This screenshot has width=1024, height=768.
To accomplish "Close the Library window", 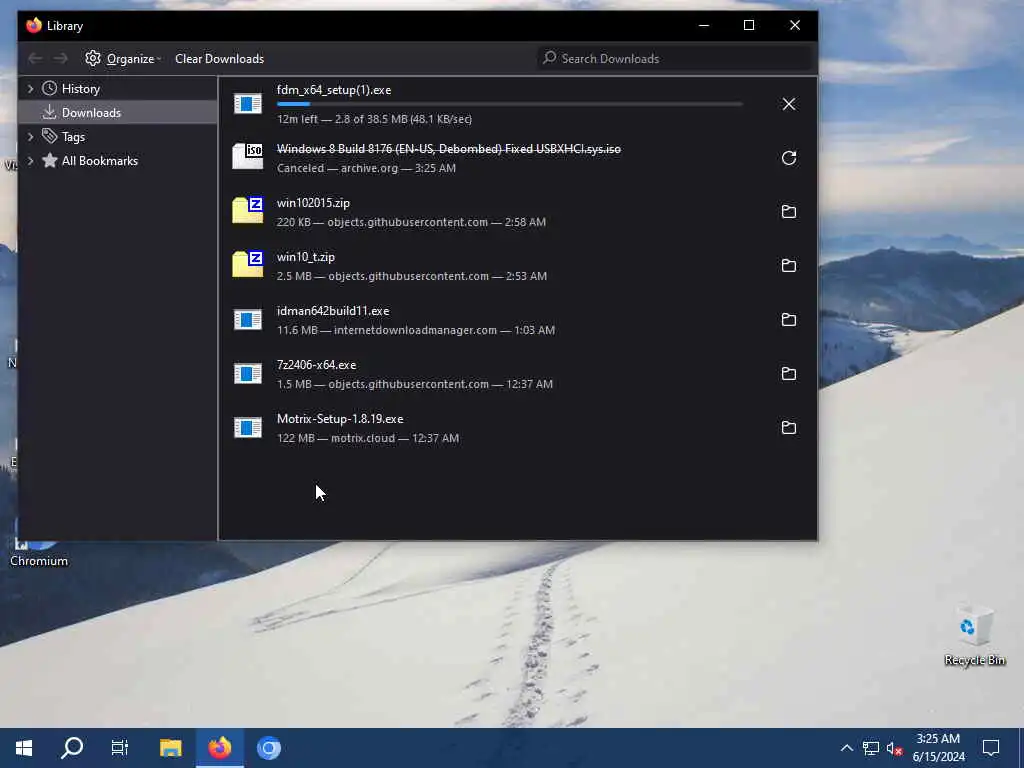I will pyautogui.click(x=795, y=25).
